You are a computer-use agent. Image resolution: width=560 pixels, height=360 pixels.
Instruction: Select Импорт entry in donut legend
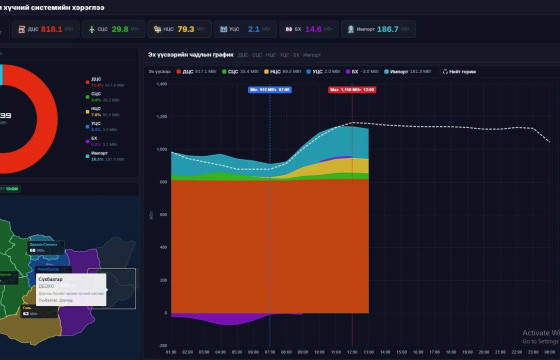click(x=105, y=156)
